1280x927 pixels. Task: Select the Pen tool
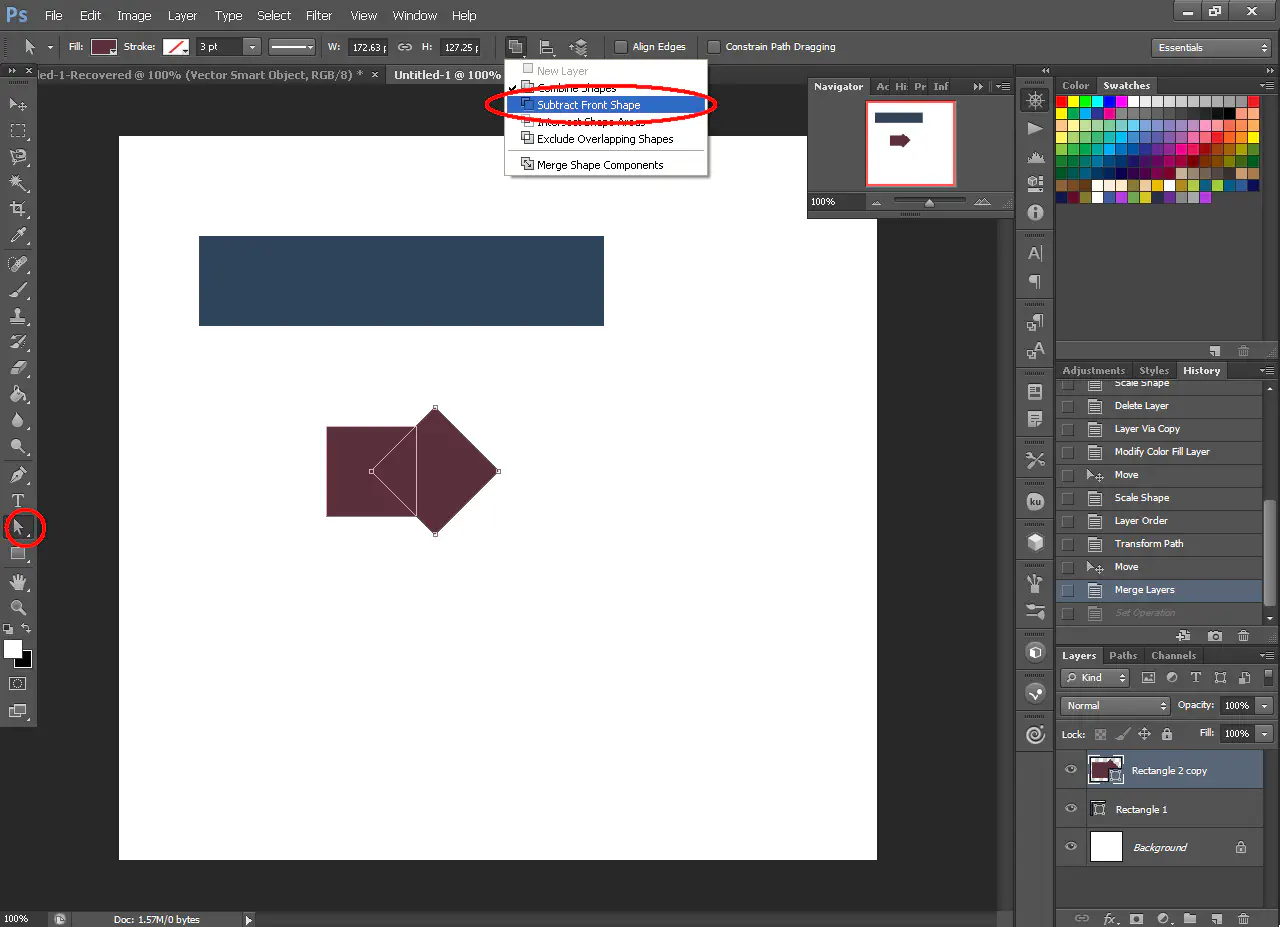[x=18, y=475]
